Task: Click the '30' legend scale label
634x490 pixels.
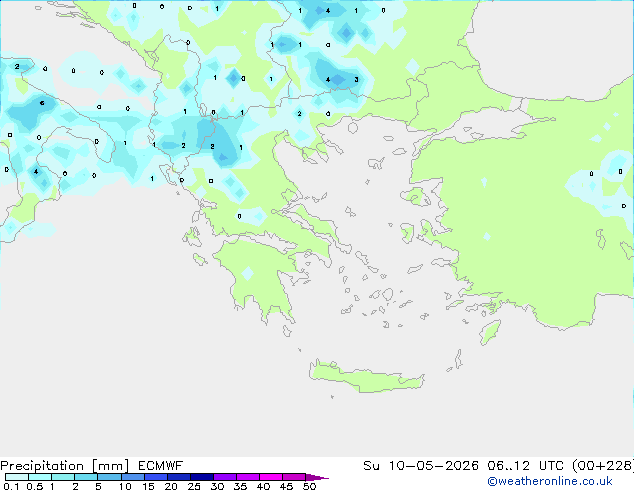Action: (217, 486)
